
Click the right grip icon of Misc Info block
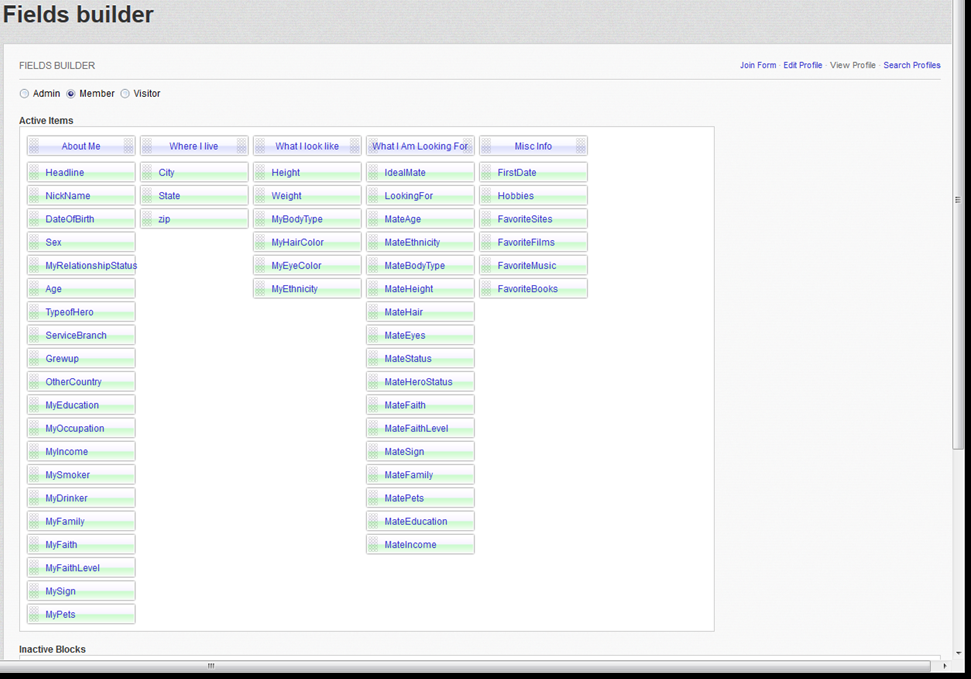click(x=580, y=146)
